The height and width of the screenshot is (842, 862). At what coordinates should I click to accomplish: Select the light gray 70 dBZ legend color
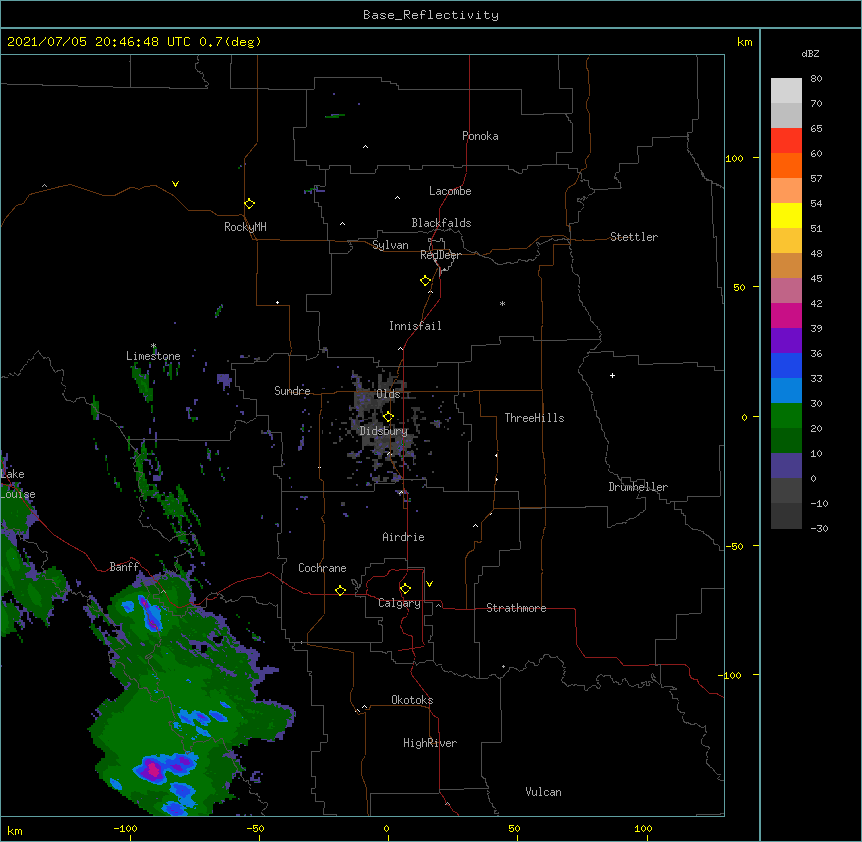coord(786,91)
